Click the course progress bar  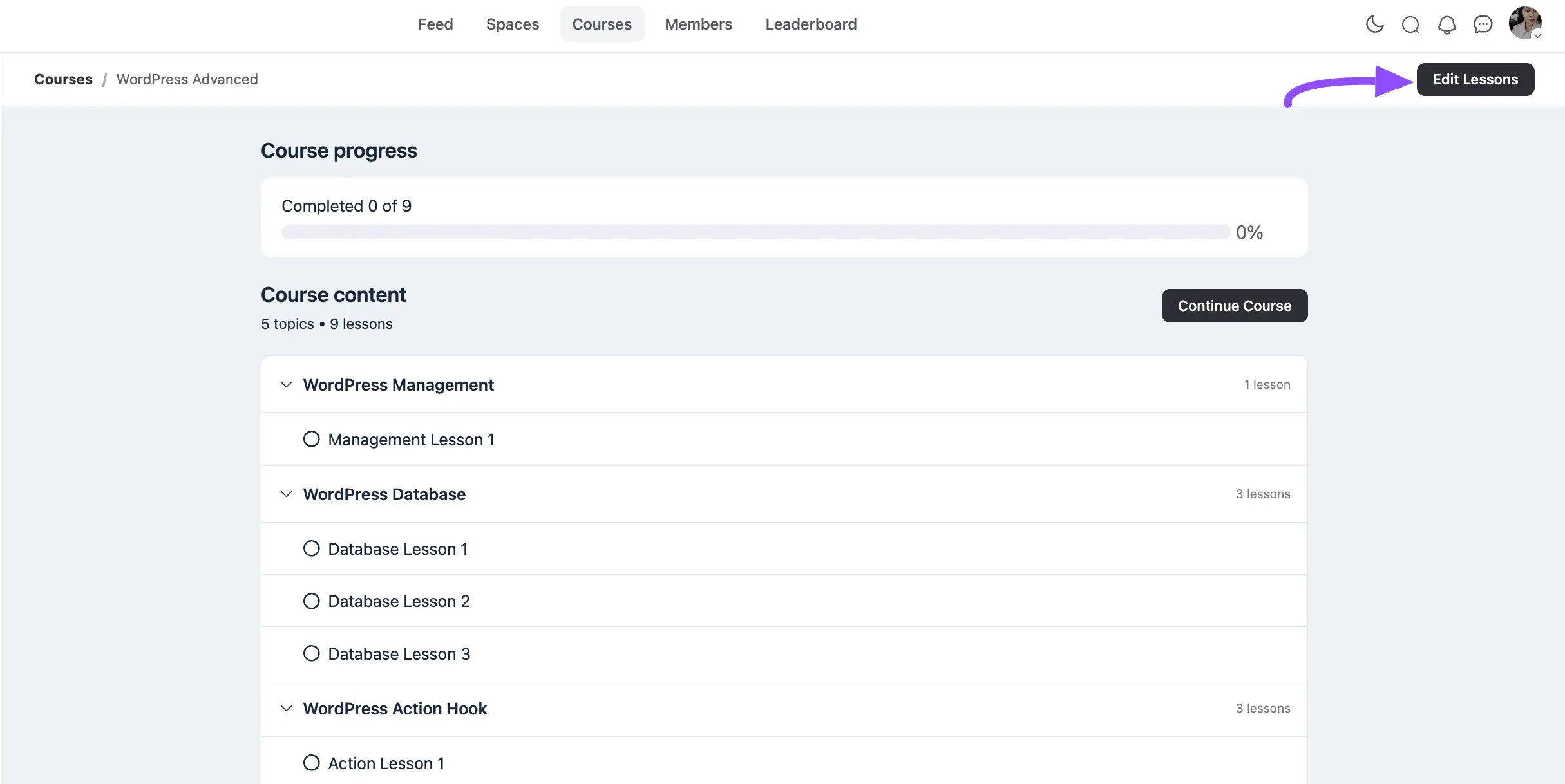[755, 232]
